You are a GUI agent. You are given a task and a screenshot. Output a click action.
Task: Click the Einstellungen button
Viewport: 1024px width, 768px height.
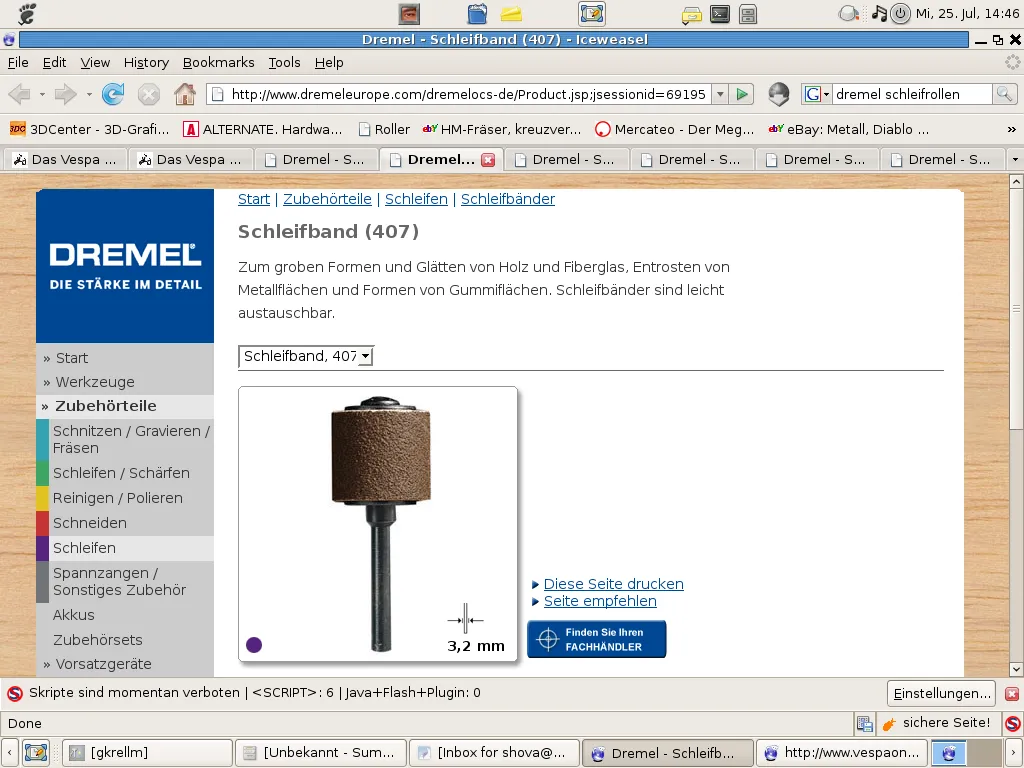tap(941, 694)
